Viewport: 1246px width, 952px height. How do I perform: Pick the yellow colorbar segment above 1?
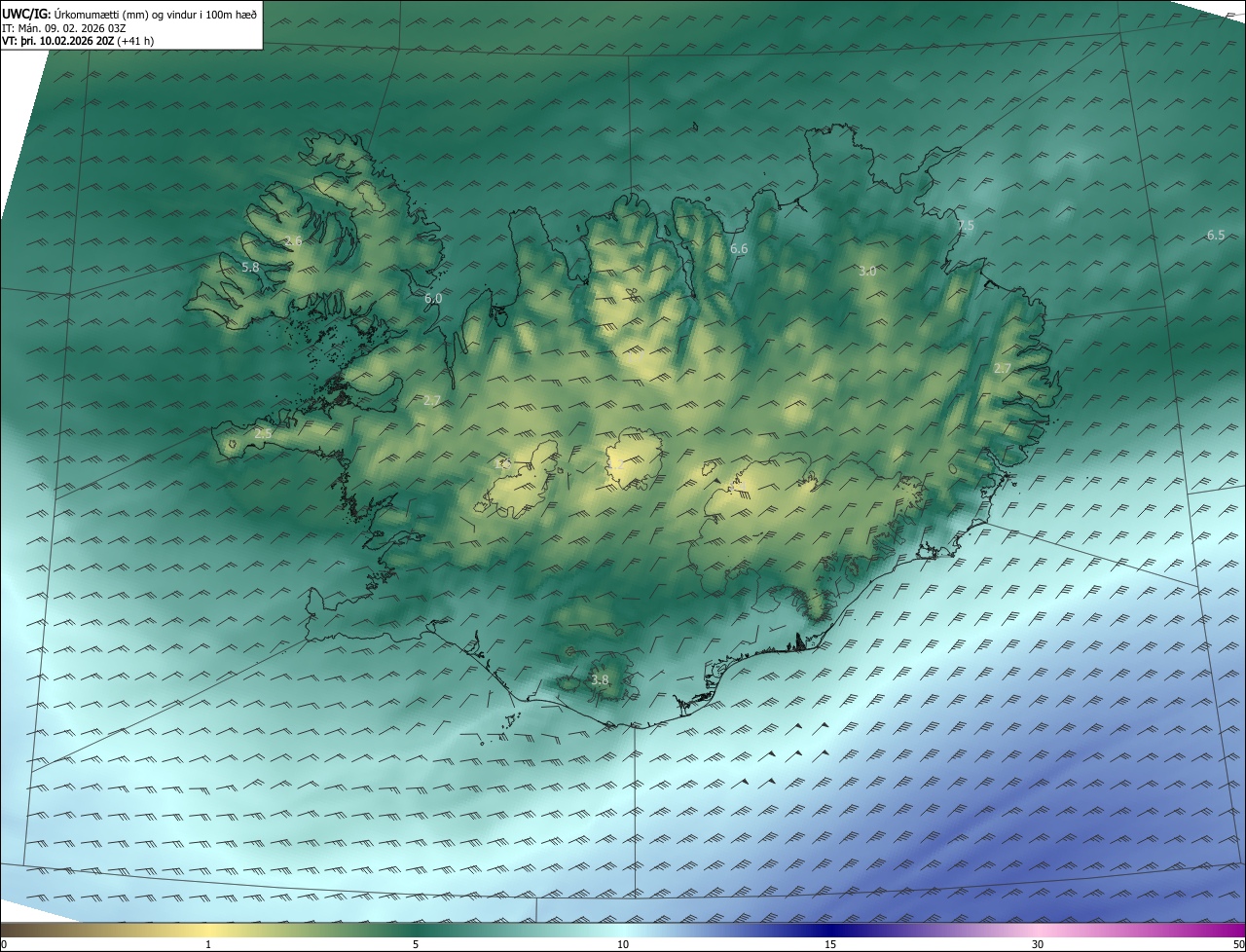pyautogui.click(x=208, y=930)
